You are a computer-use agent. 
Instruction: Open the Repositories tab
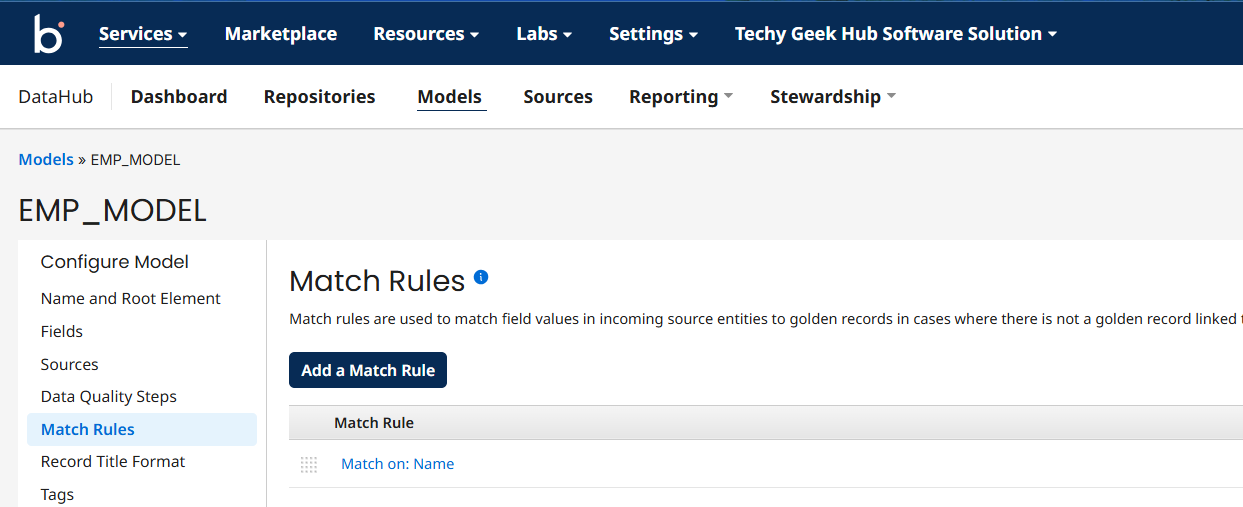pos(319,97)
